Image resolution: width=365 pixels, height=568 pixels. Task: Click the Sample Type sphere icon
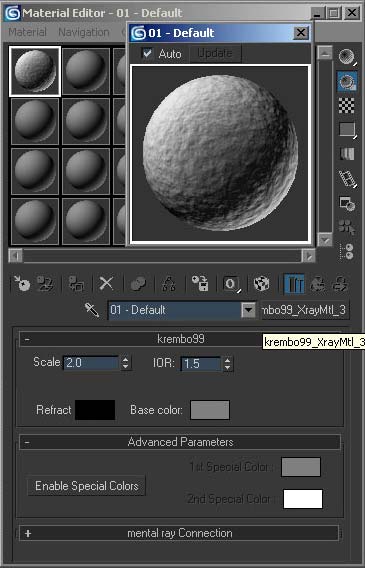347,57
